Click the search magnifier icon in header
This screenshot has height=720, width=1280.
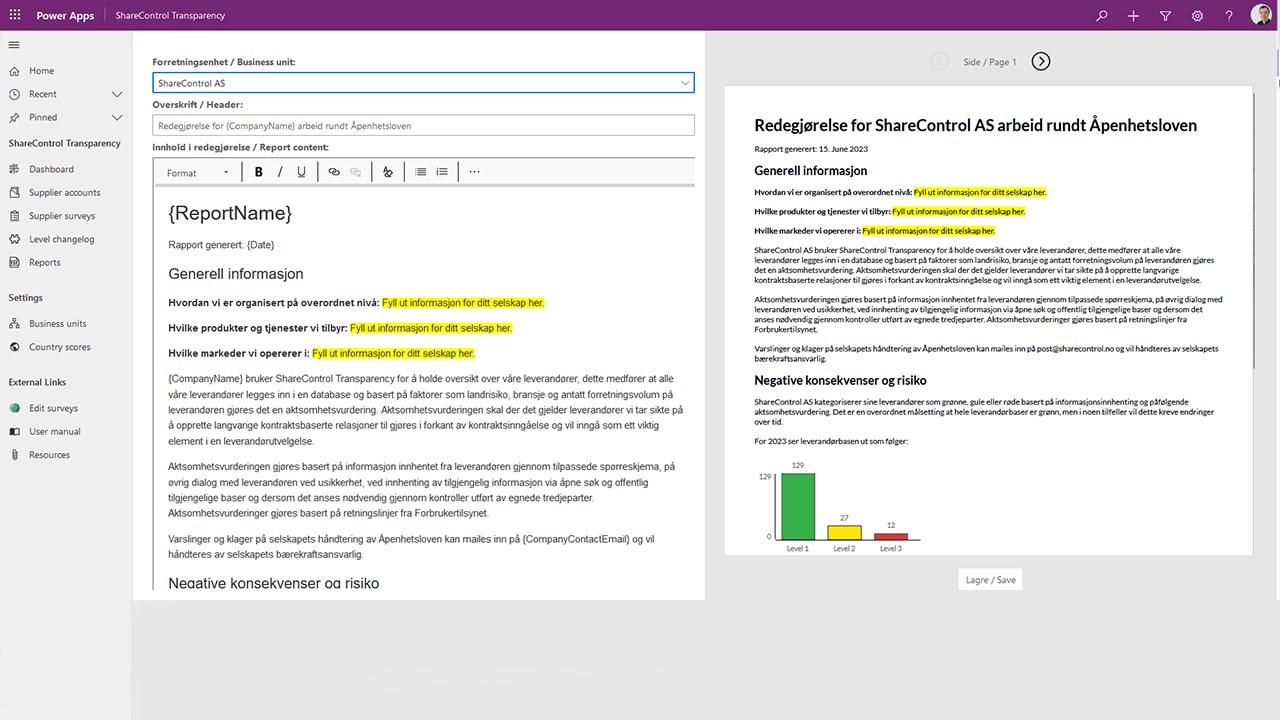[x=1102, y=16]
